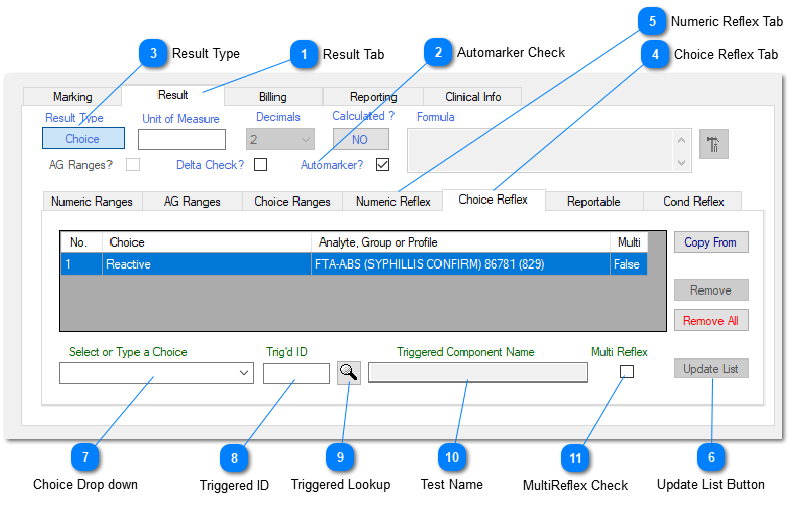This screenshot has height=509, width=799.
Task: Open the Billing tab
Action: pyautogui.click(x=272, y=97)
